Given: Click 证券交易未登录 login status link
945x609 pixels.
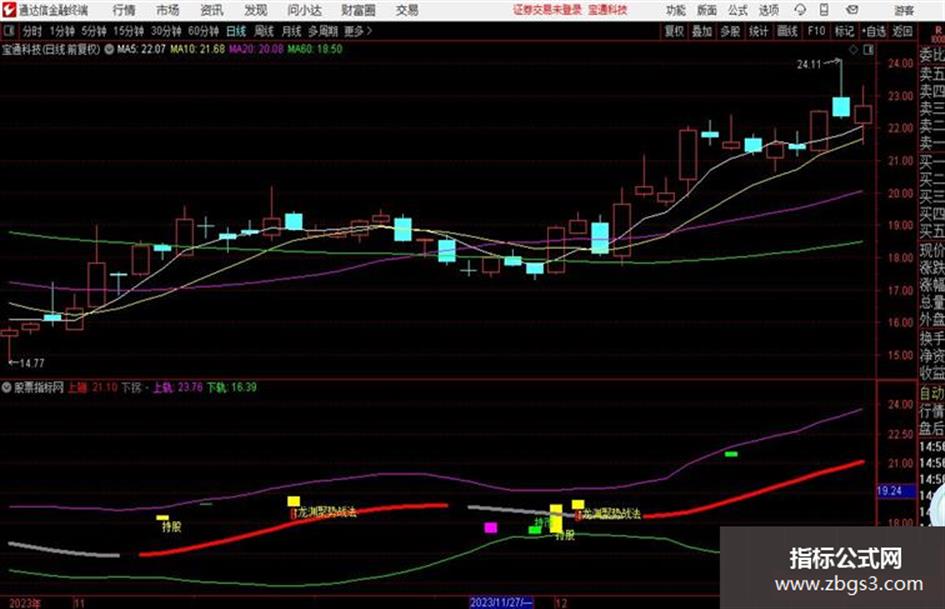Looking at the screenshot, I should coord(547,10).
